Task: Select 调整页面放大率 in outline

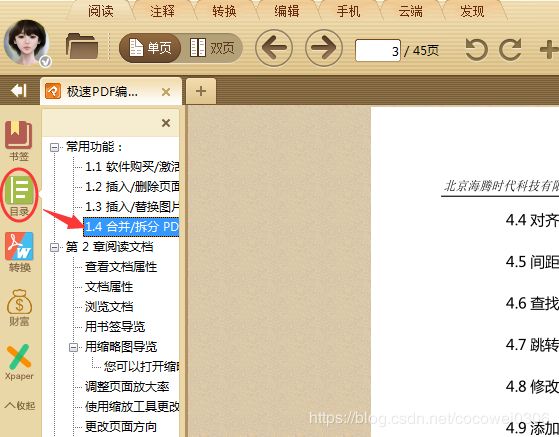Action: click(x=127, y=386)
